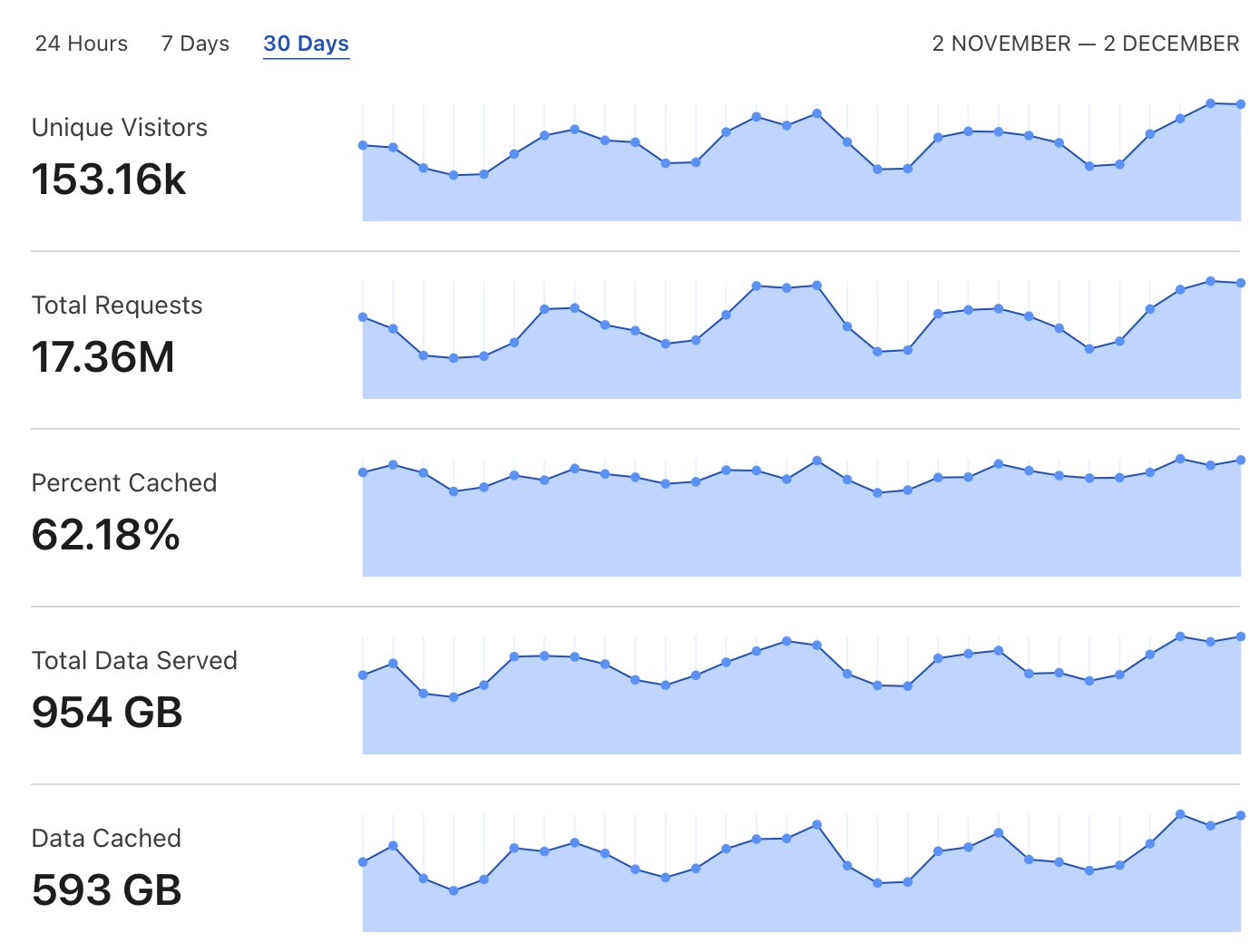Open the Data Cached metric label
Image resolution: width=1259 pixels, height=952 pixels.
[x=106, y=839]
